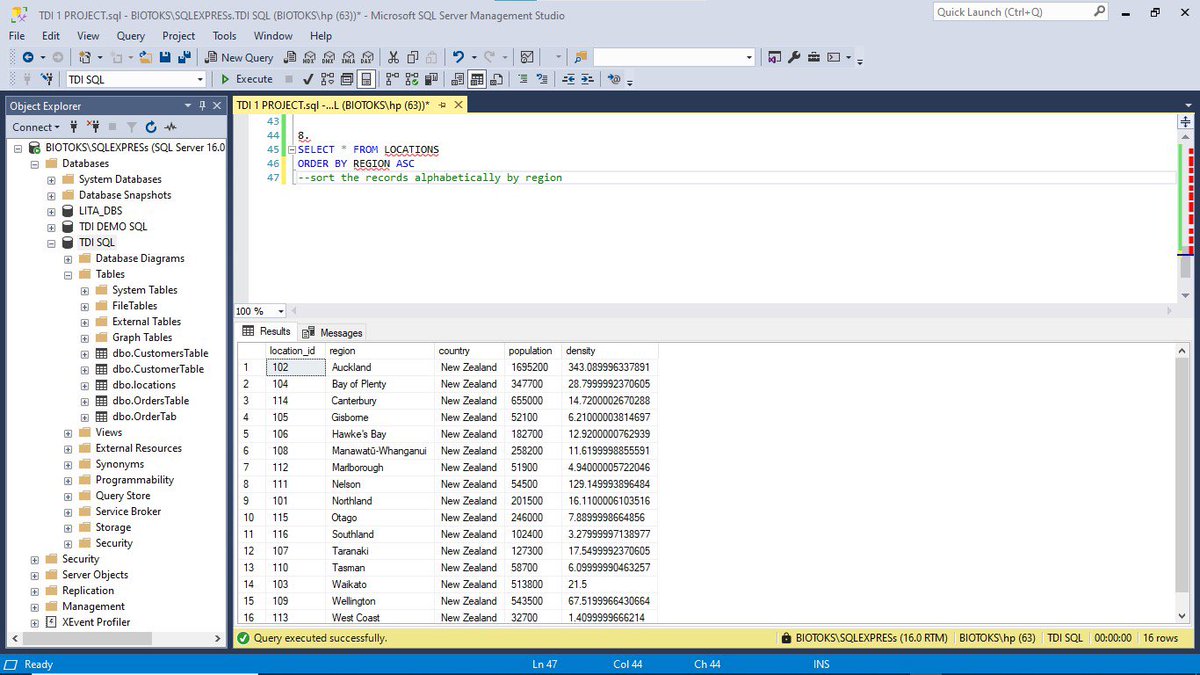Open the Connect dropdown in Object Explorer
The image size is (1200, 675).
(x=36, y=127)
